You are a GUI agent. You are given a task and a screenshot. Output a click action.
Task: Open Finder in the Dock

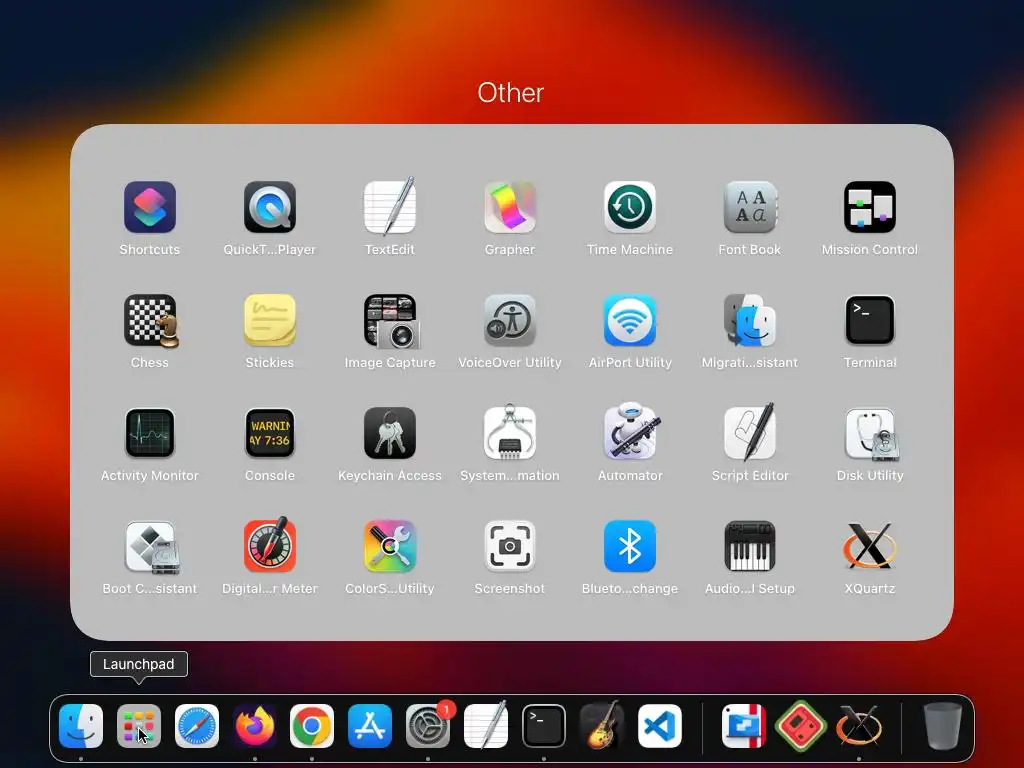81,726
